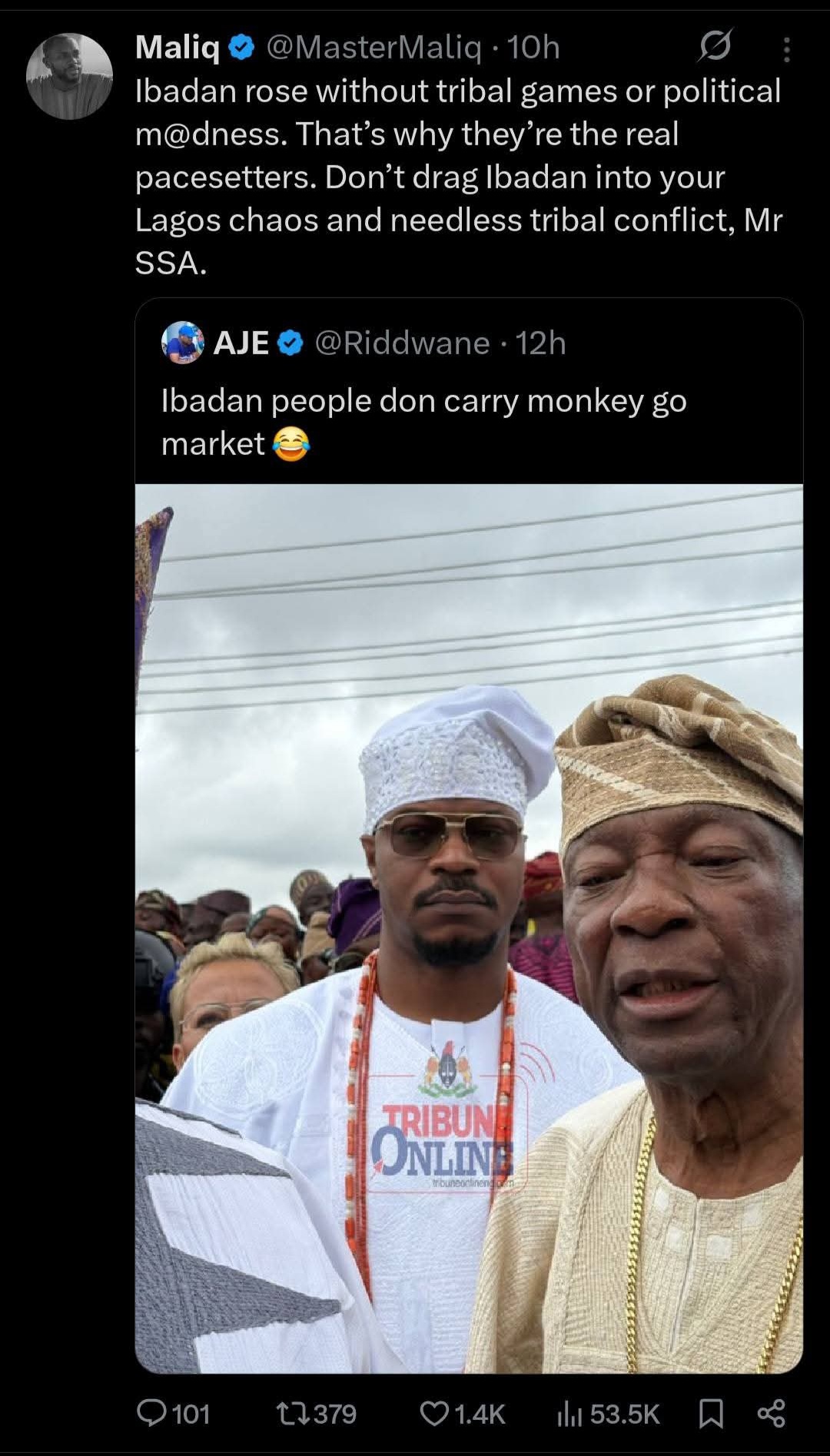830x1456 pixels.
Task: Open AJE's small avatar in quoted tweet
Action: (183, 343)
